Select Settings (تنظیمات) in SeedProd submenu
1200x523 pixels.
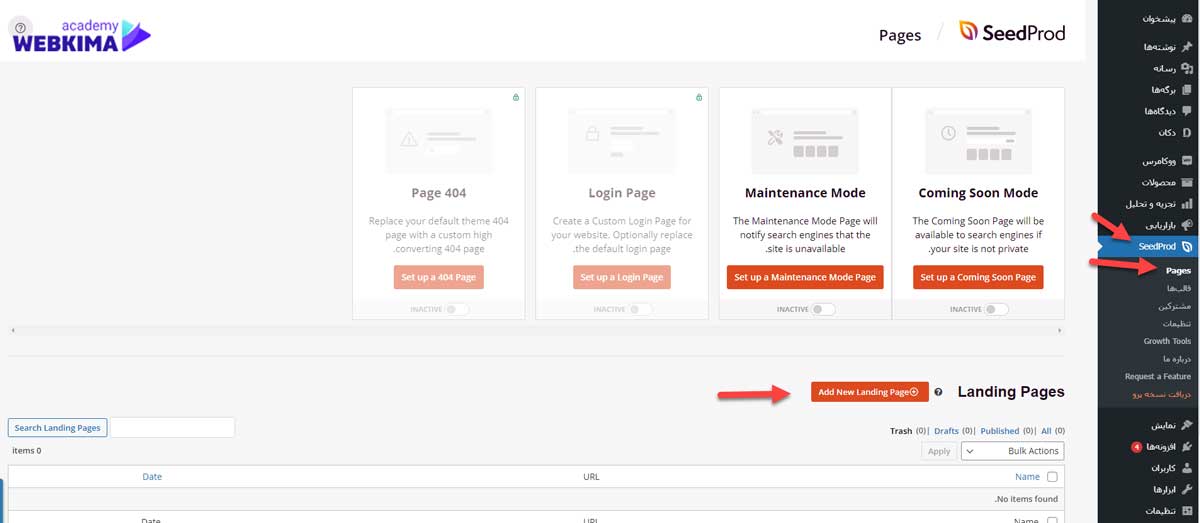pos(1177,324)
